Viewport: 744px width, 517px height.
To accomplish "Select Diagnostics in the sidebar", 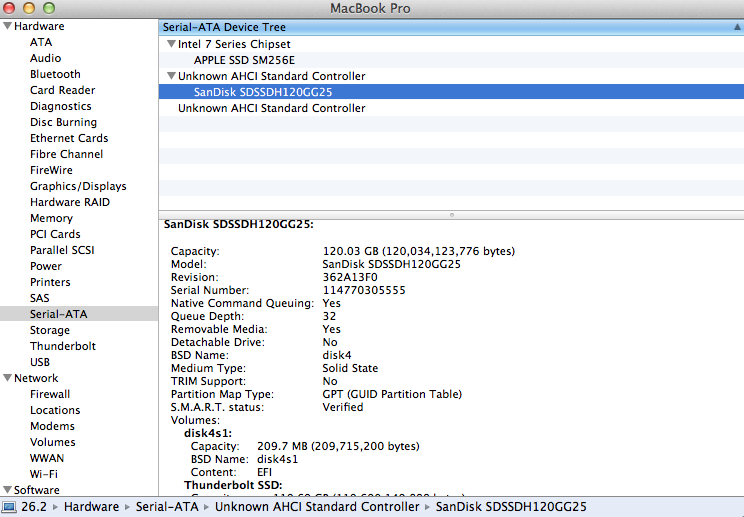I will click(x=61, y=106).
